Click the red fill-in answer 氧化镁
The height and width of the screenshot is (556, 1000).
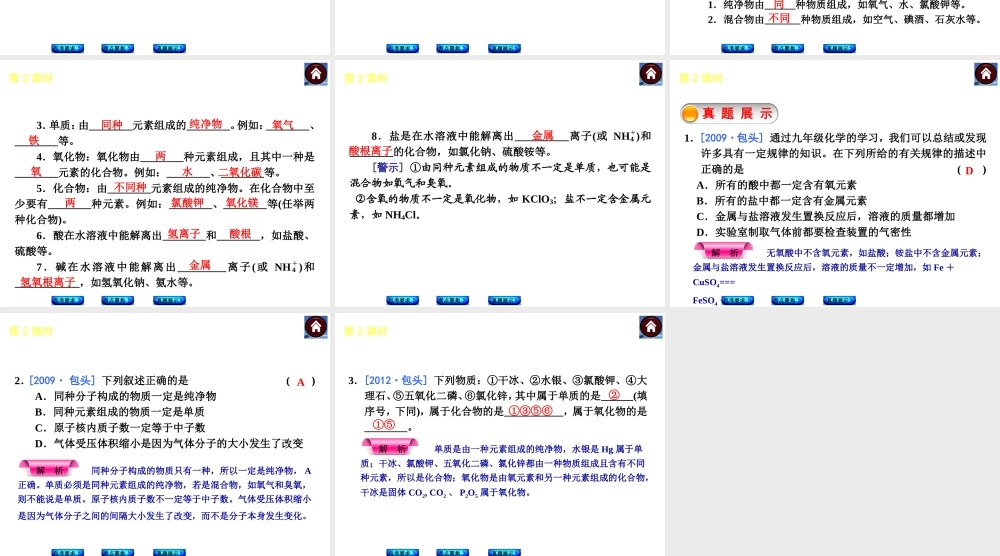pyautogui.click(x=242, y=203)
